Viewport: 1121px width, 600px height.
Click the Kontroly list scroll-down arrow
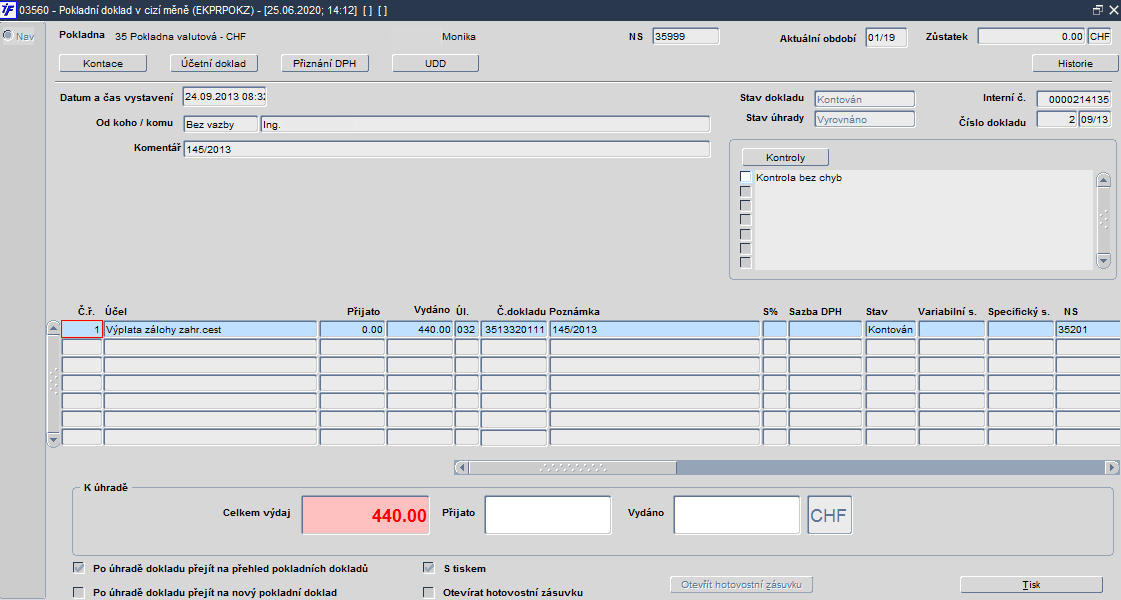1103,262
